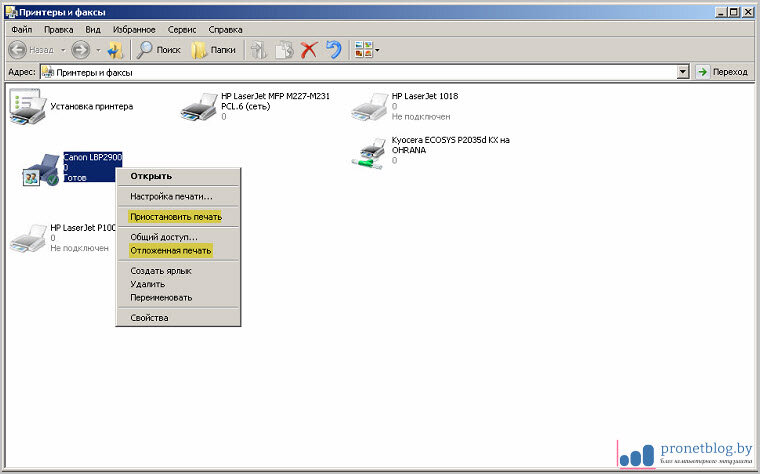Open the Back button history dropdown arrow
The width and height of the screenshot is (760, 474).
[x=63, y=50]
